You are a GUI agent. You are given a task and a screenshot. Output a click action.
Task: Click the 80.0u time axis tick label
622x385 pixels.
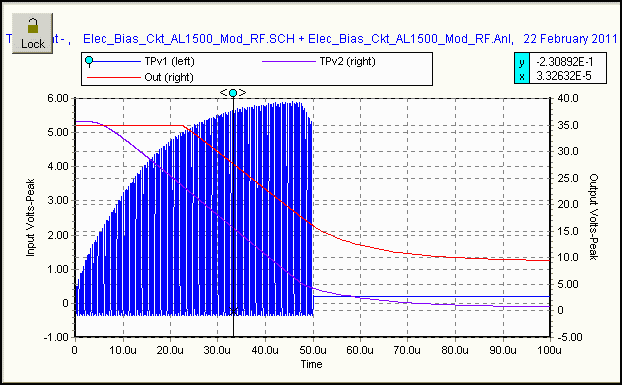(455, 350)
